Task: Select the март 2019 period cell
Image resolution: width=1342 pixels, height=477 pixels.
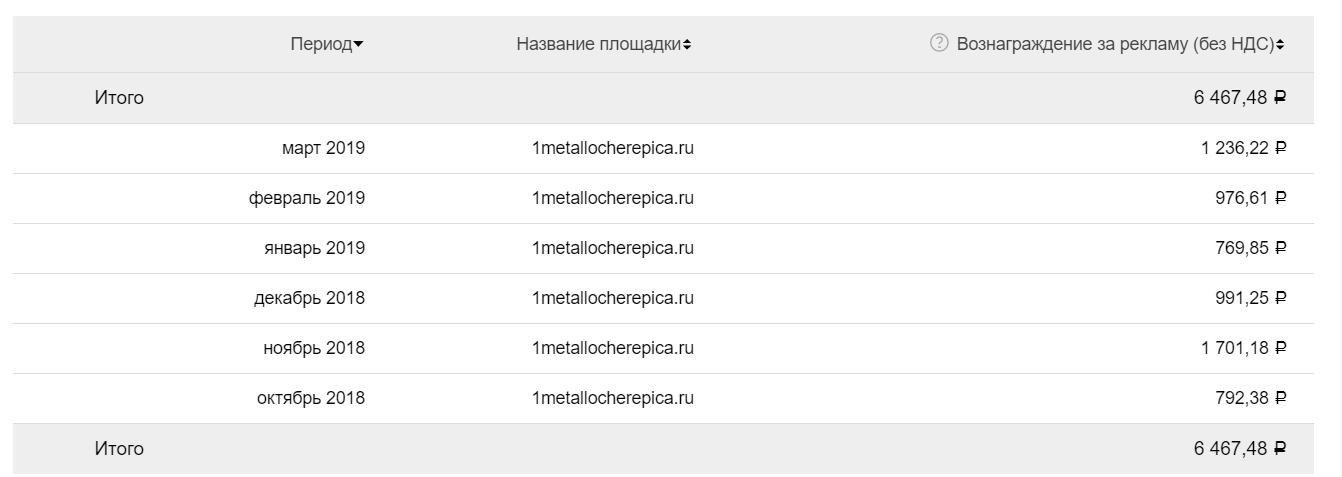Action: pyautogui.click(x=323, y=148)
